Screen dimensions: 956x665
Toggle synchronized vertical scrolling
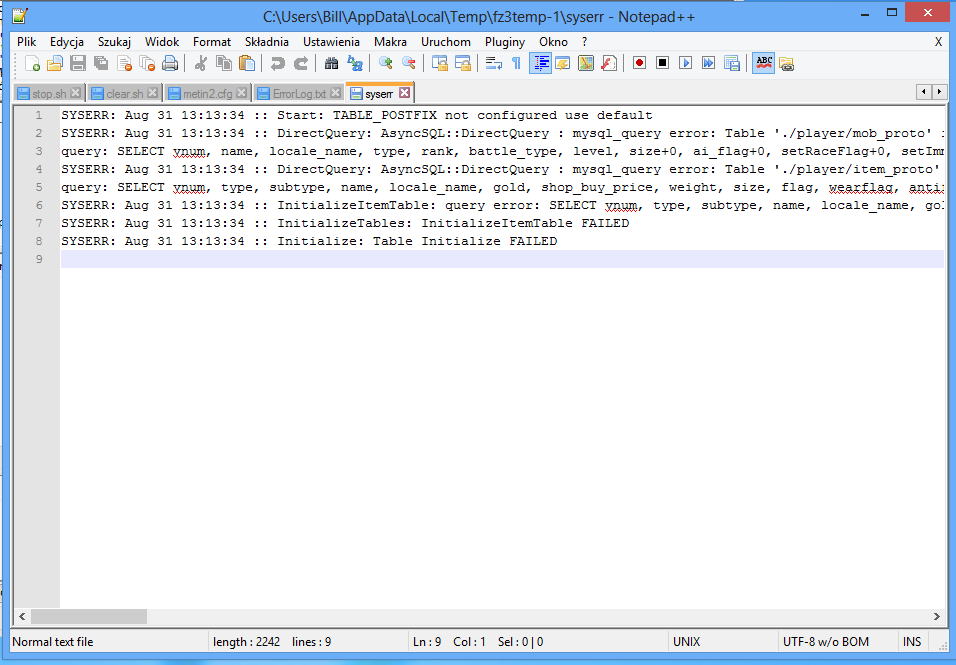(x=440, y=63)
